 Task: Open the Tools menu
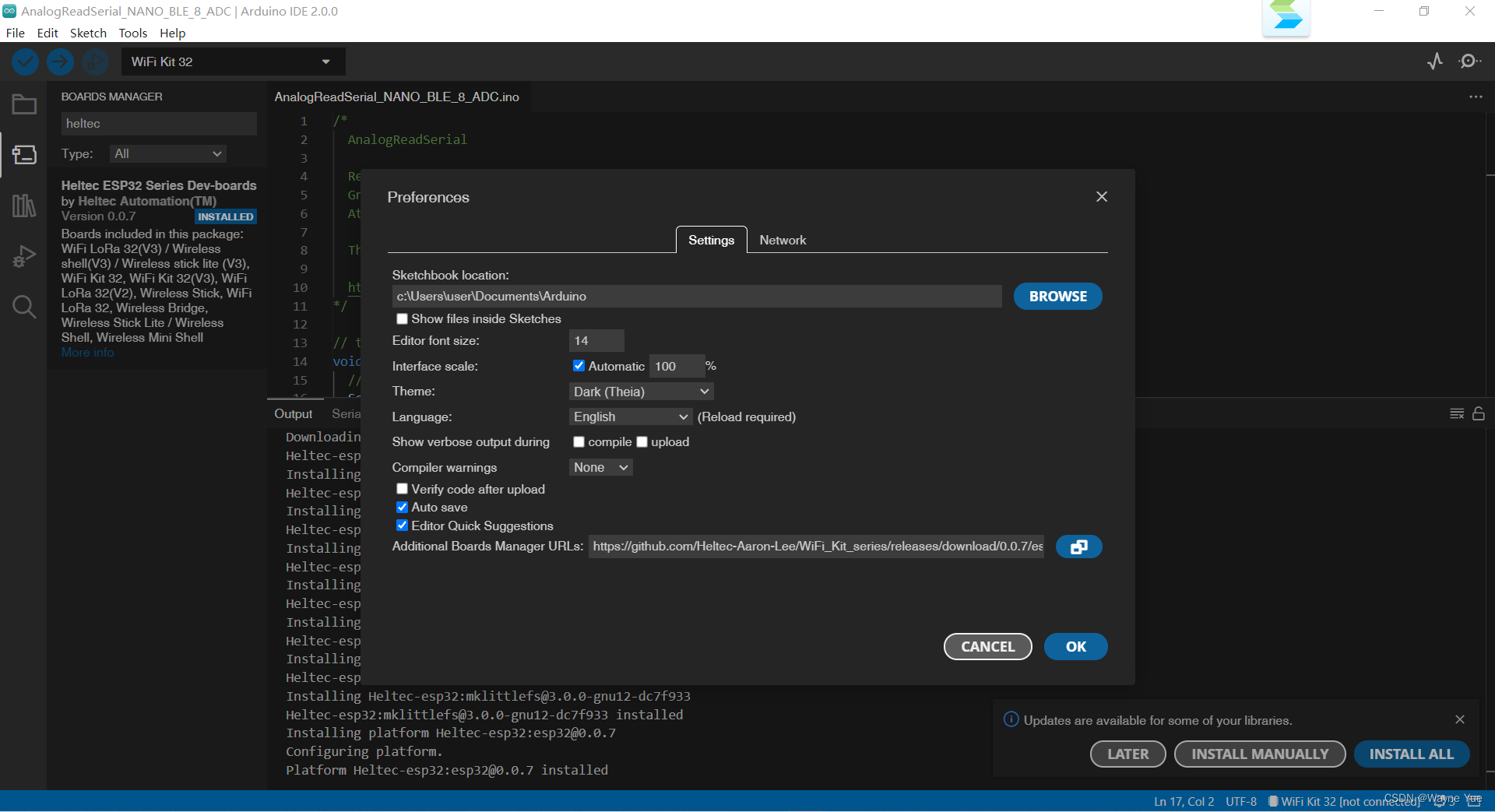point(132,33)
